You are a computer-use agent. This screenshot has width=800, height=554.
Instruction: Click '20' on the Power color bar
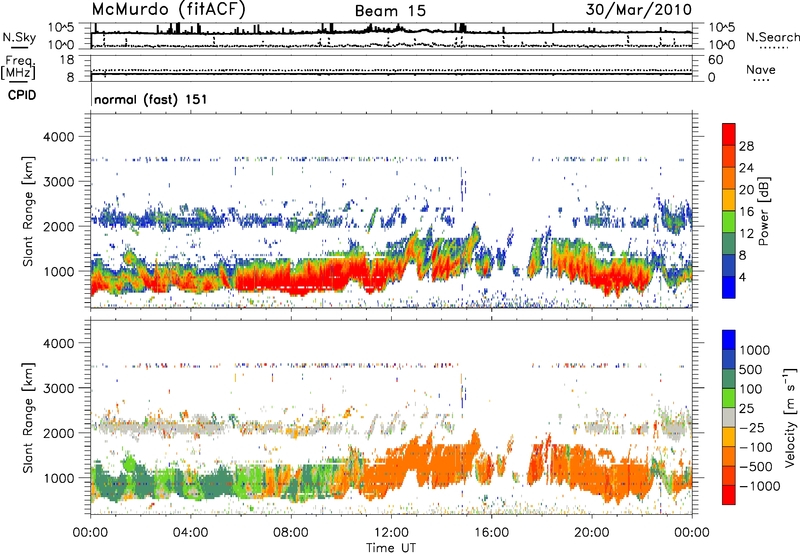click(x=746, y=190)
